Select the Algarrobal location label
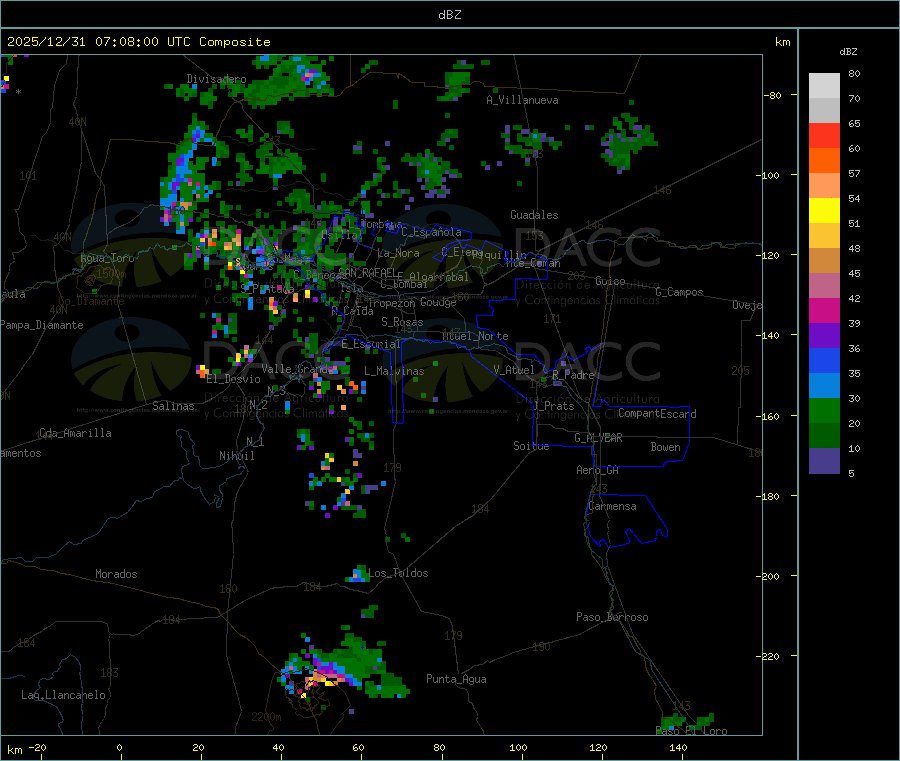 (439, 278)
